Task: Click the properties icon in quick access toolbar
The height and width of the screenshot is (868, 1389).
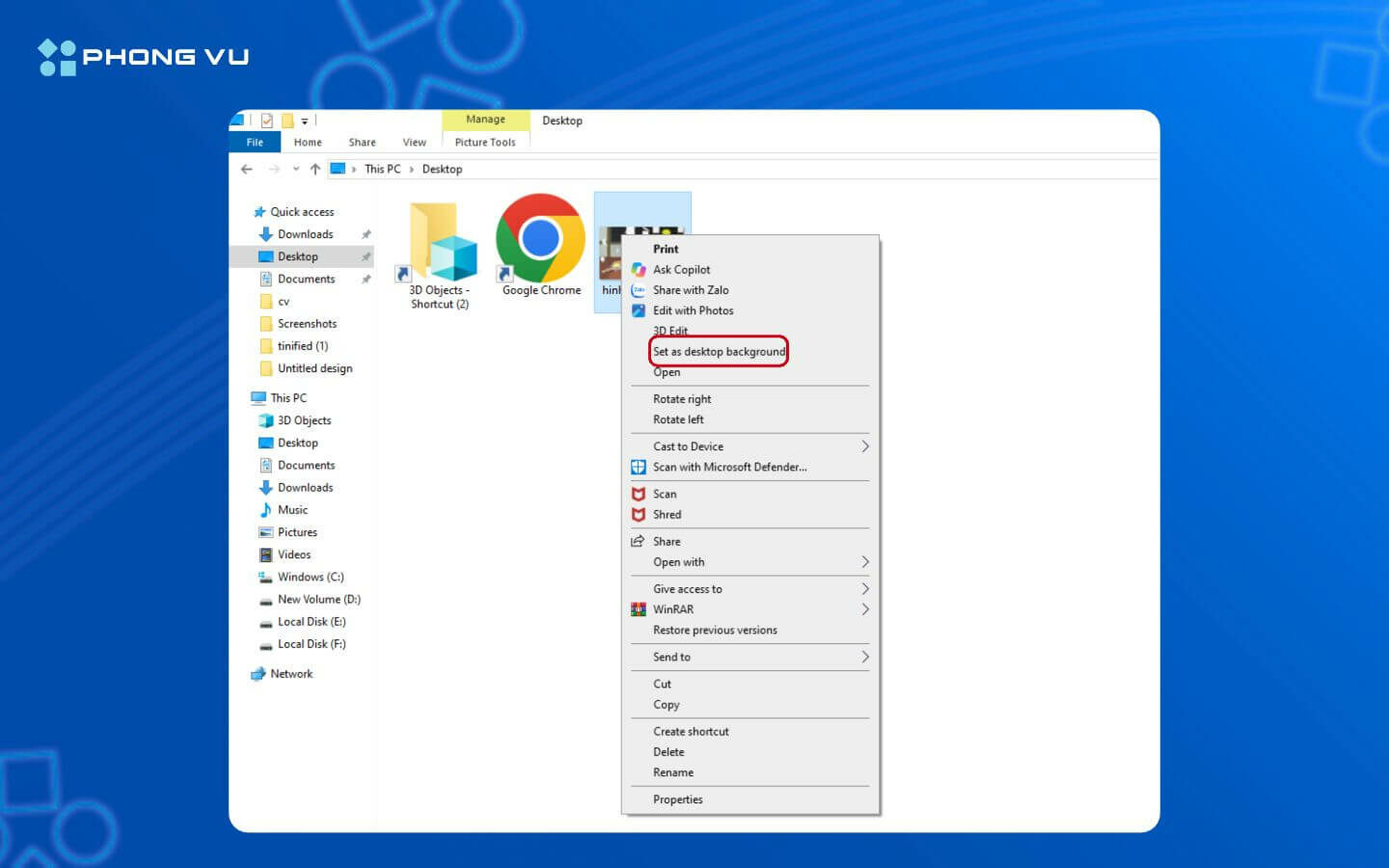Action: click(267, 121)
